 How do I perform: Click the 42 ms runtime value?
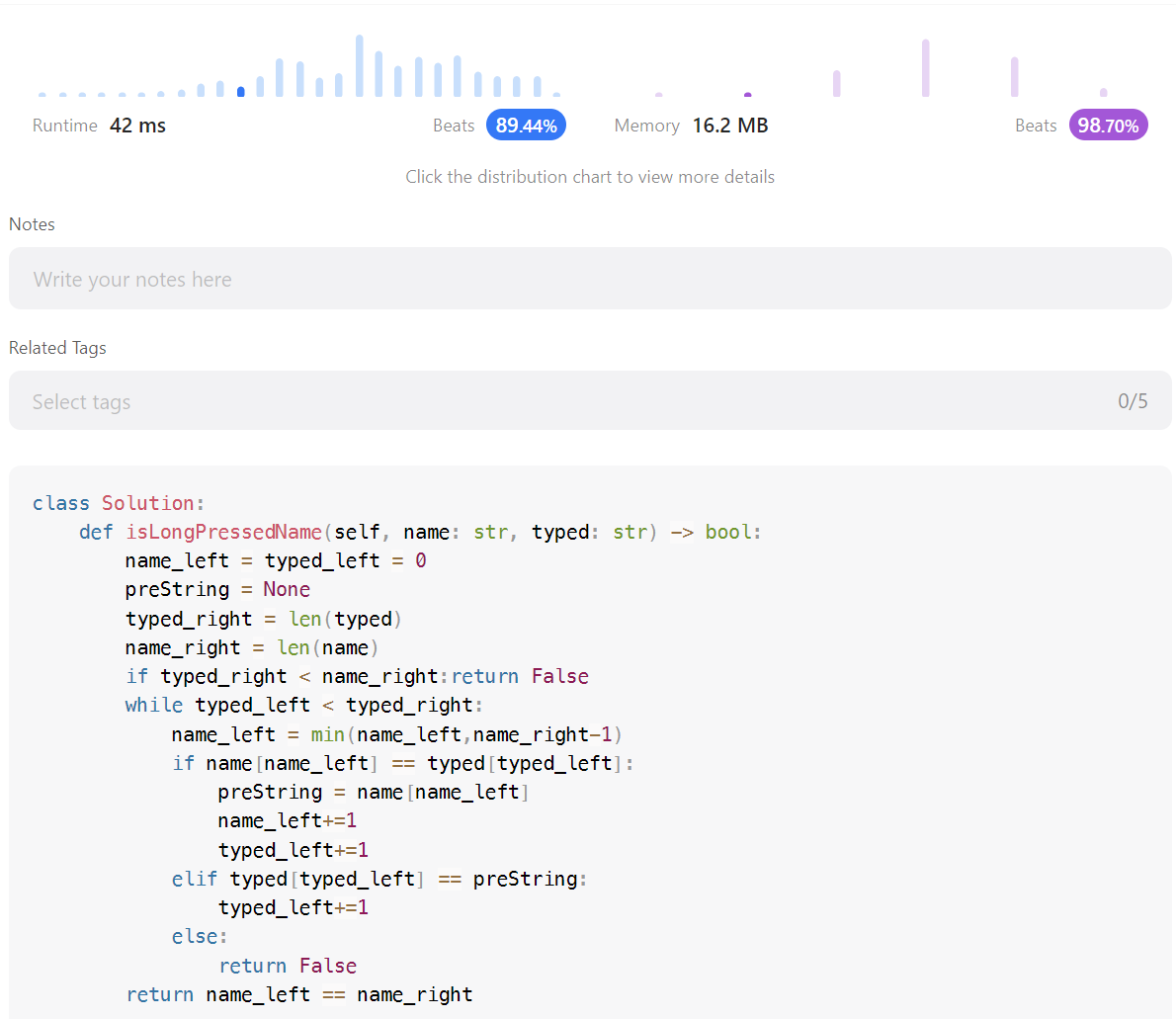click(137, 125)
